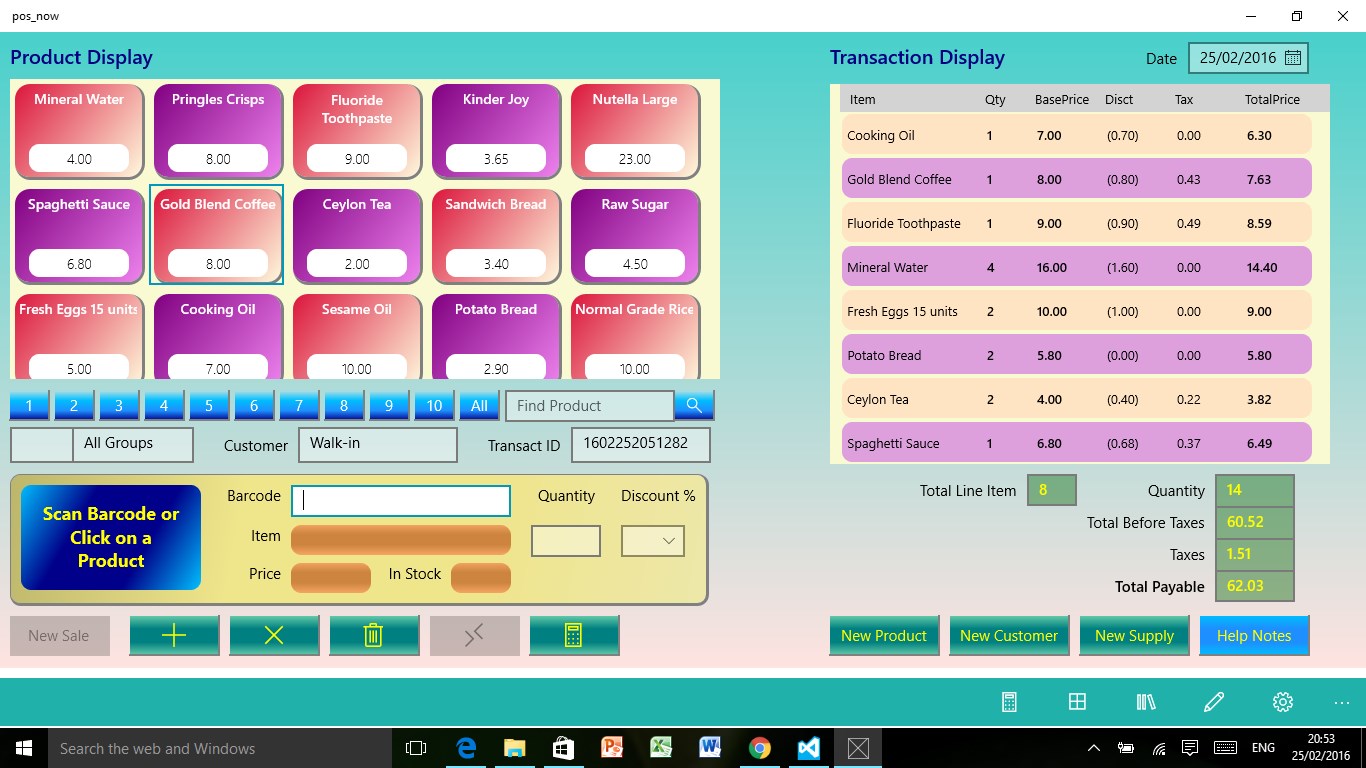This screenshot has width=1366, height=768.
Task: Click inside the Barcode input field
Action: point(400,498)
